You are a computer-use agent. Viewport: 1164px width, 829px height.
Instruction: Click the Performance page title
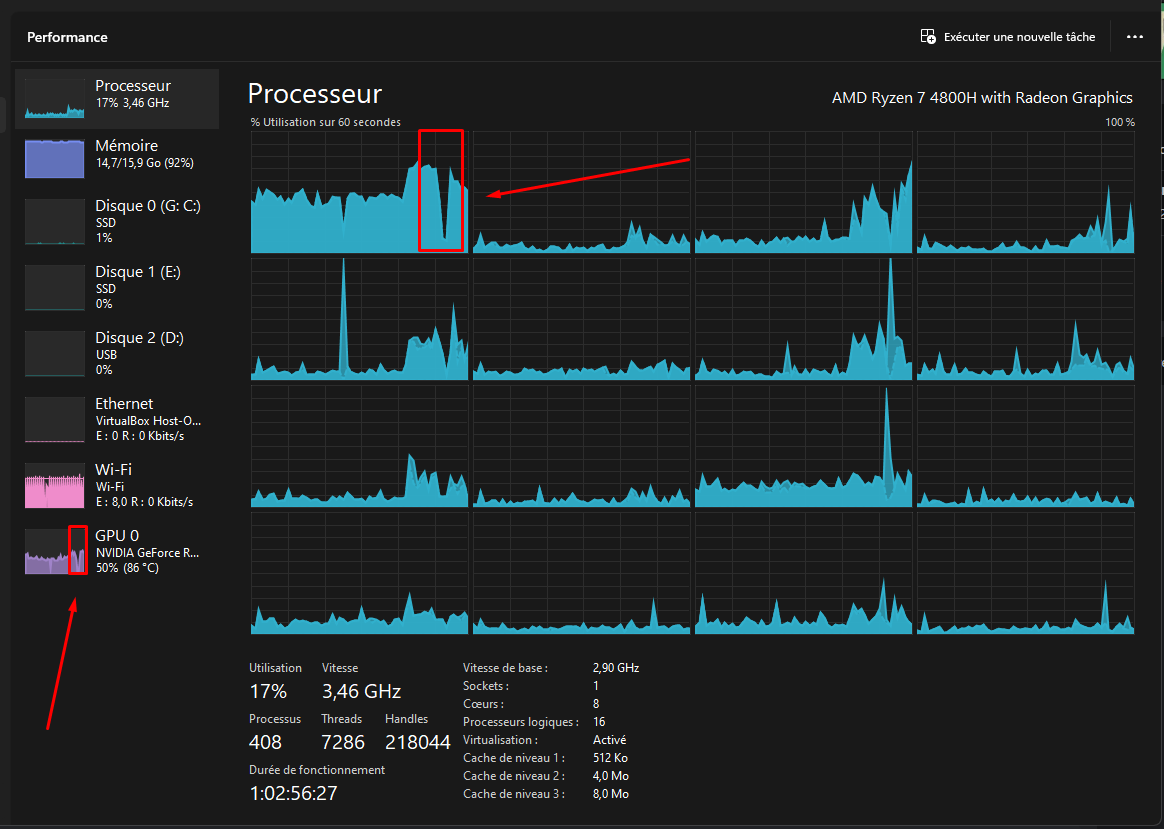(67, 37)
